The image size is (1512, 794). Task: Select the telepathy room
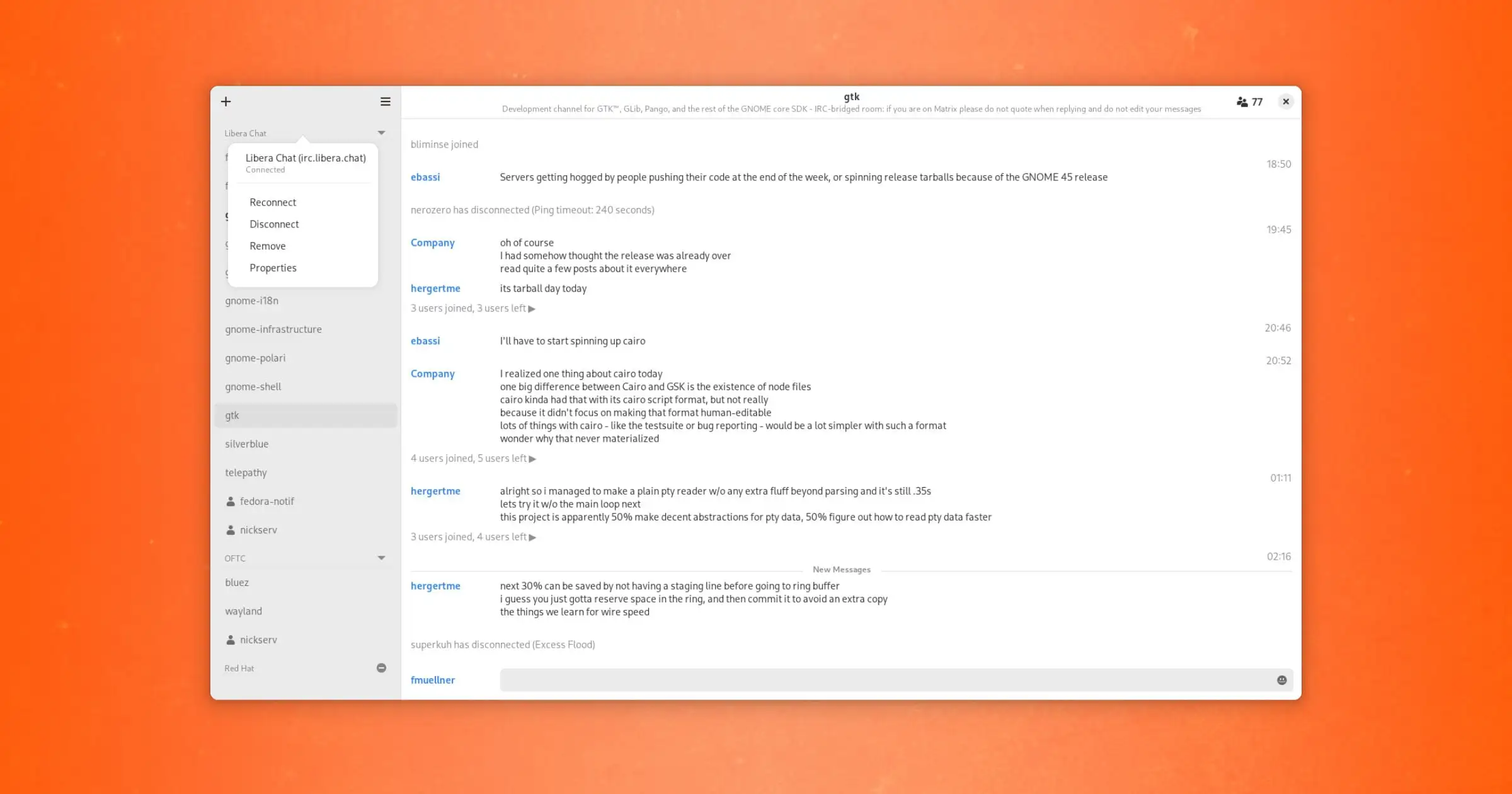click(x=306, y=473)
